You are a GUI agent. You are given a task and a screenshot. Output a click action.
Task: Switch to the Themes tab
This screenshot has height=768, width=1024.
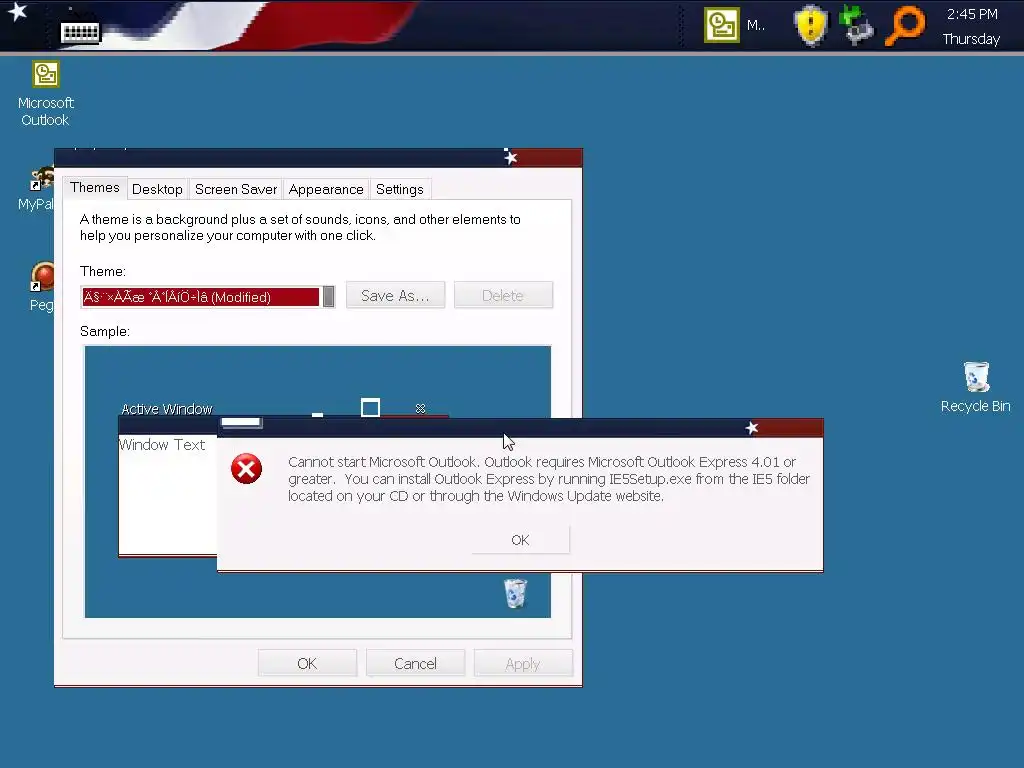pyautogui.click(x=95, y=188)
